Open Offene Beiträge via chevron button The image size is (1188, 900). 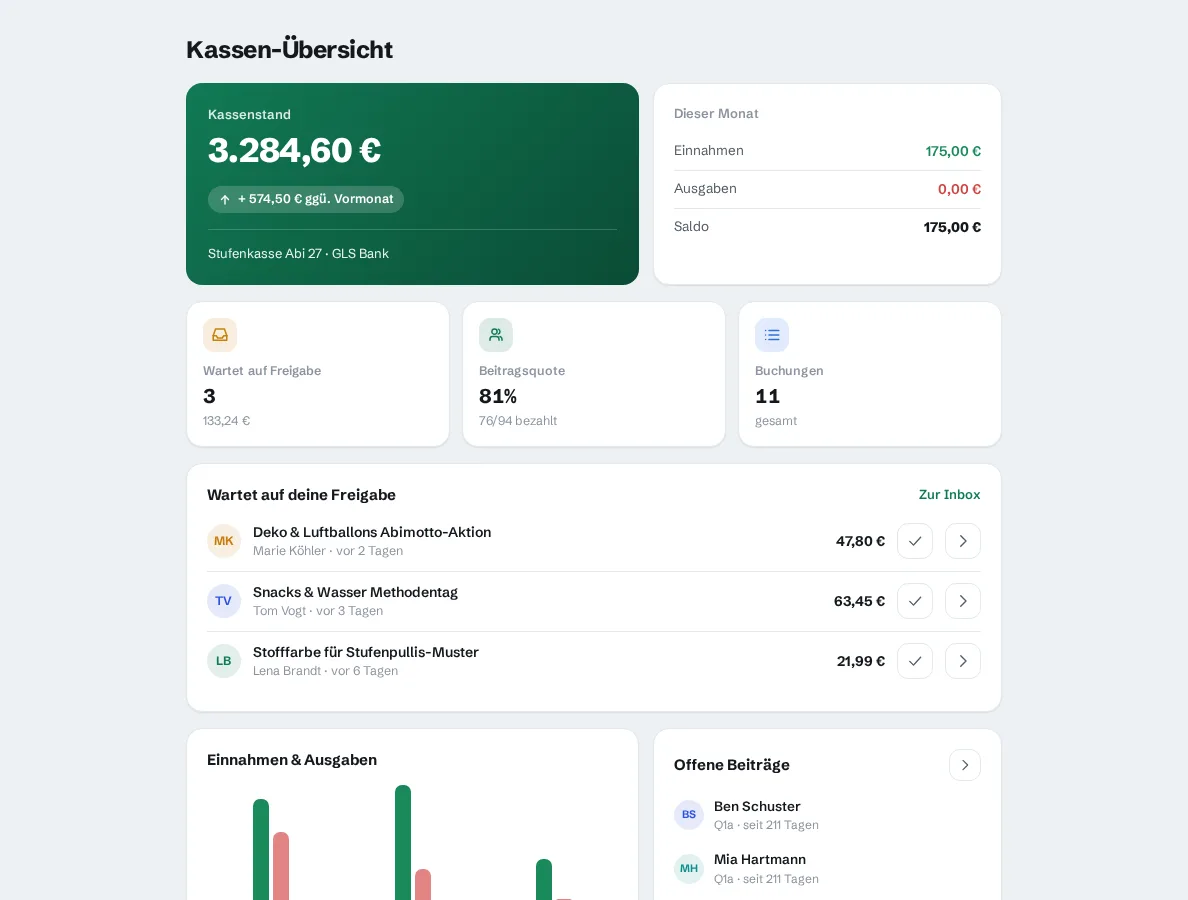(x=964, y=765)
